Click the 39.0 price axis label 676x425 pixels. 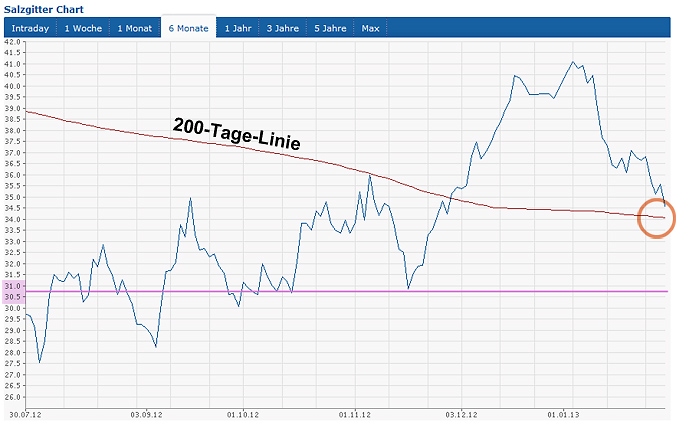13,108
